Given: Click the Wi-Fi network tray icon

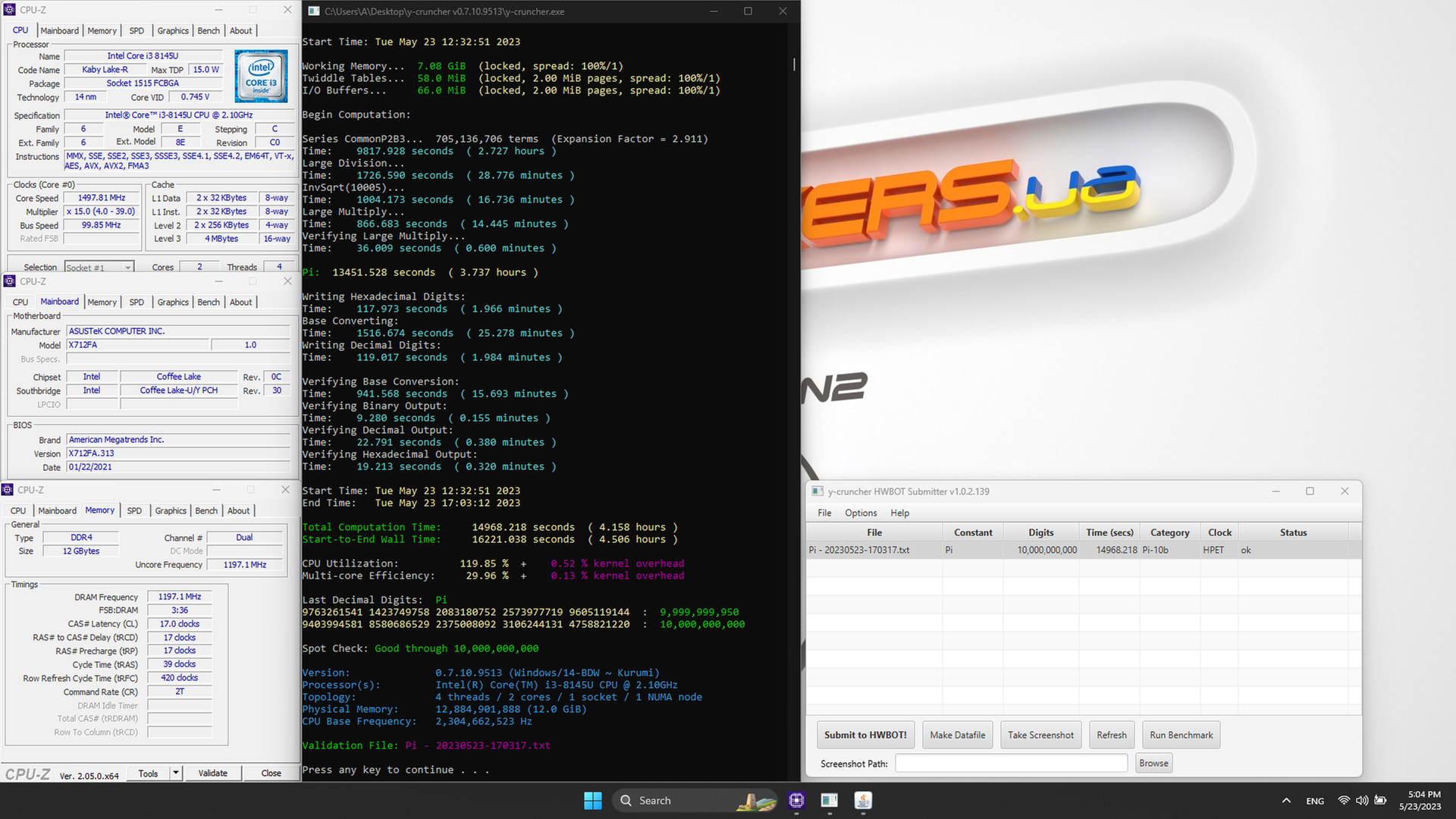Looking at the screenshot, I should coord(1344,800).
